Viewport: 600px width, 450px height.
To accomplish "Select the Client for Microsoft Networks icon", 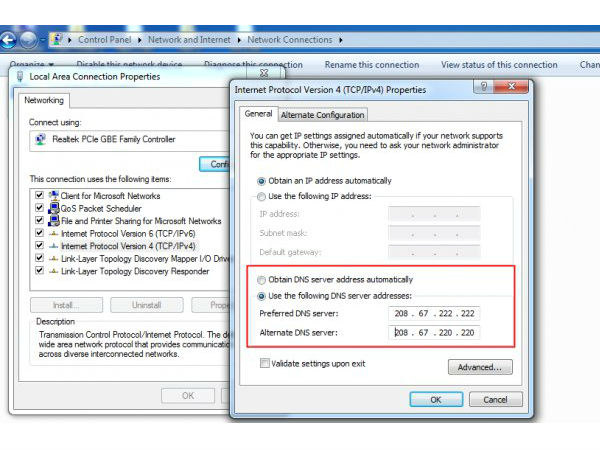I will pyautogui.click(x=53, y=195).
